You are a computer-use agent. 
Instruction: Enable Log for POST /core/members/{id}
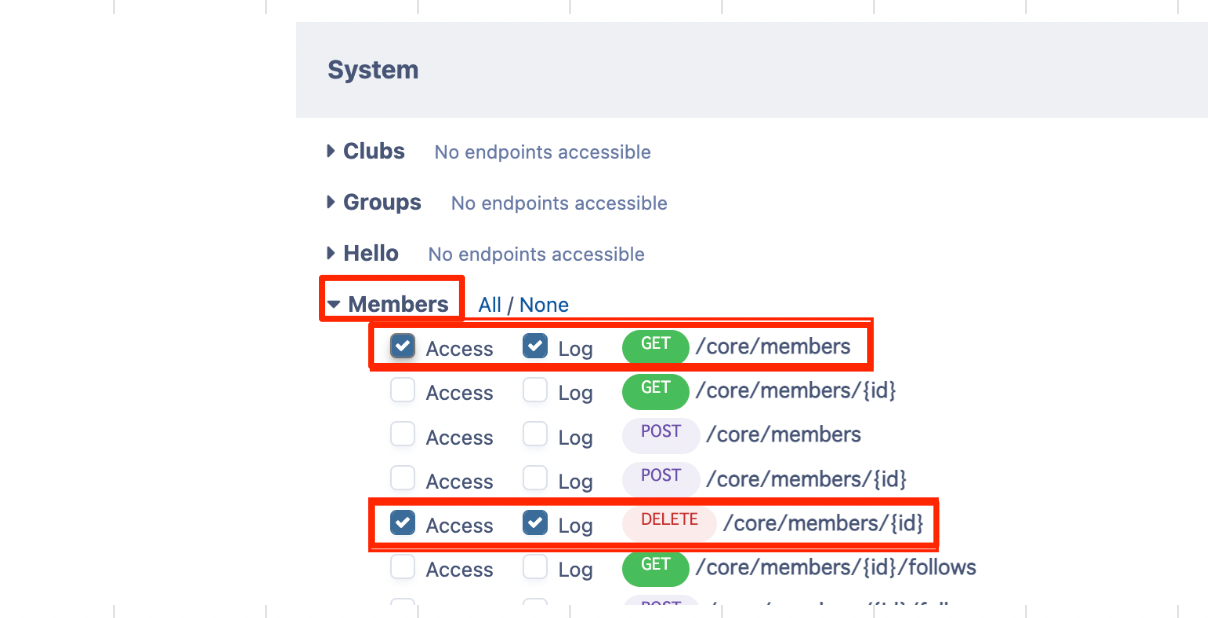tap(536, 479)
